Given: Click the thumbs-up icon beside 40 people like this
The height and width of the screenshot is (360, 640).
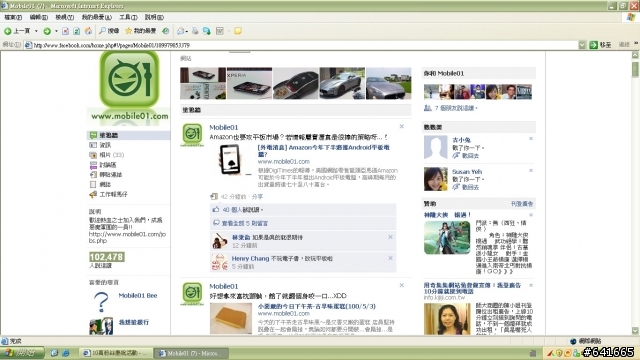Looking at the screenshot, I should pyautogui.click(x=216, y=209).
